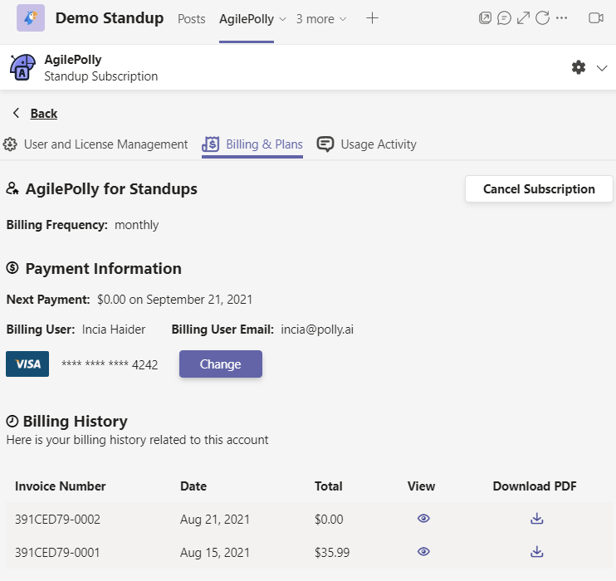Click the Payment Information dollar icon
616x581 pixels.
(x=12, y=268)
